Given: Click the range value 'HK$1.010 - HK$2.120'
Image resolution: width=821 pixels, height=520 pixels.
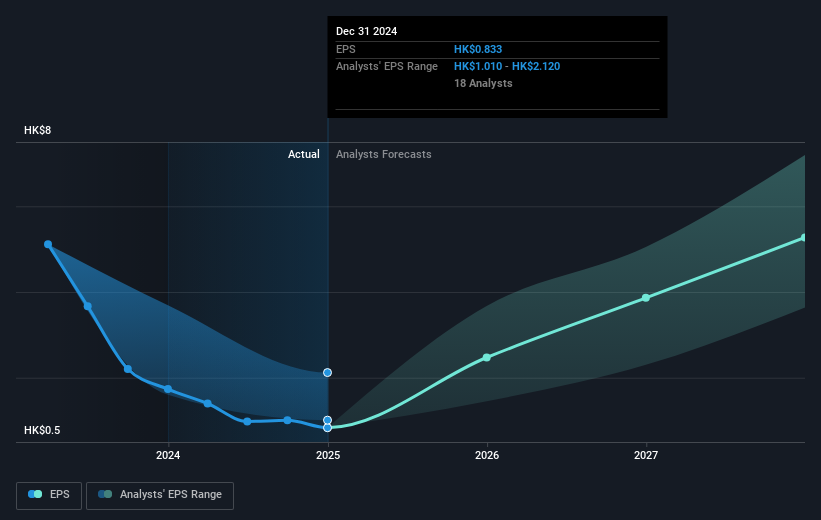Looking at the screenshot, I should coord(507,67).
